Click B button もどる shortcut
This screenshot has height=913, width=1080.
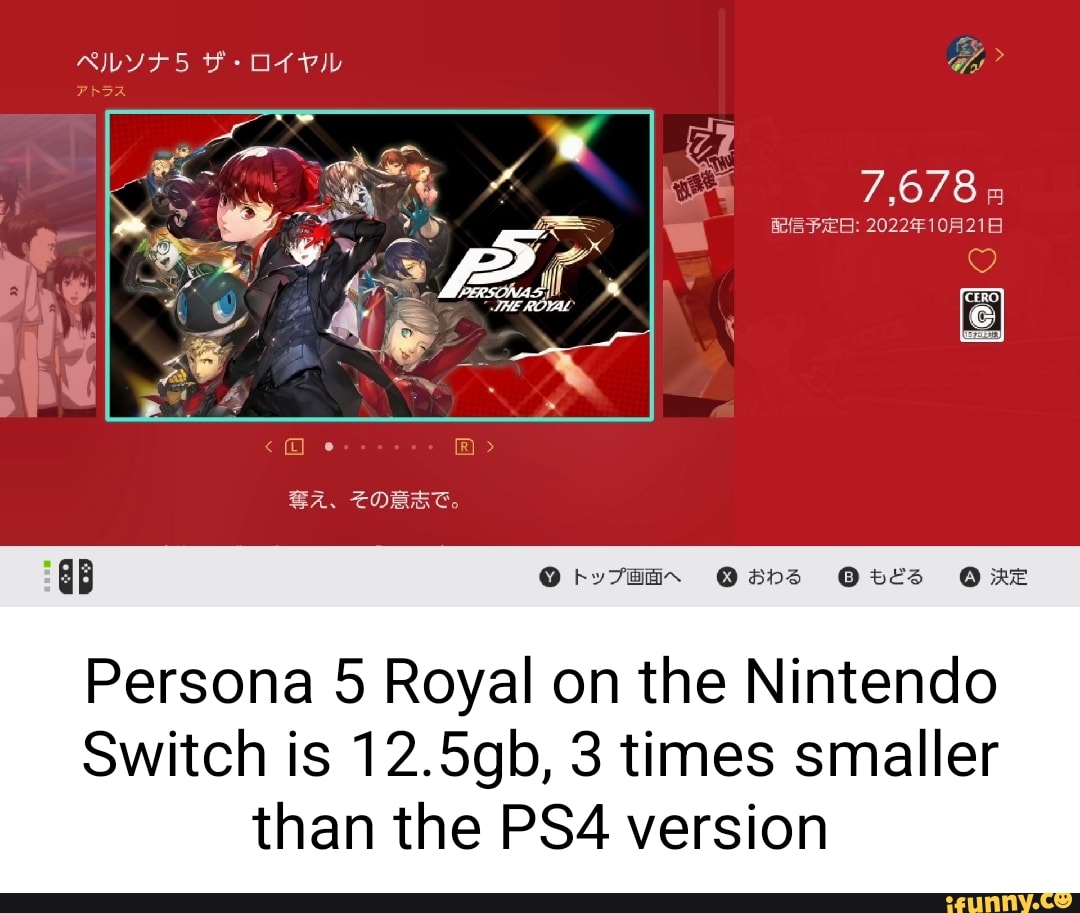click(881, 577)
